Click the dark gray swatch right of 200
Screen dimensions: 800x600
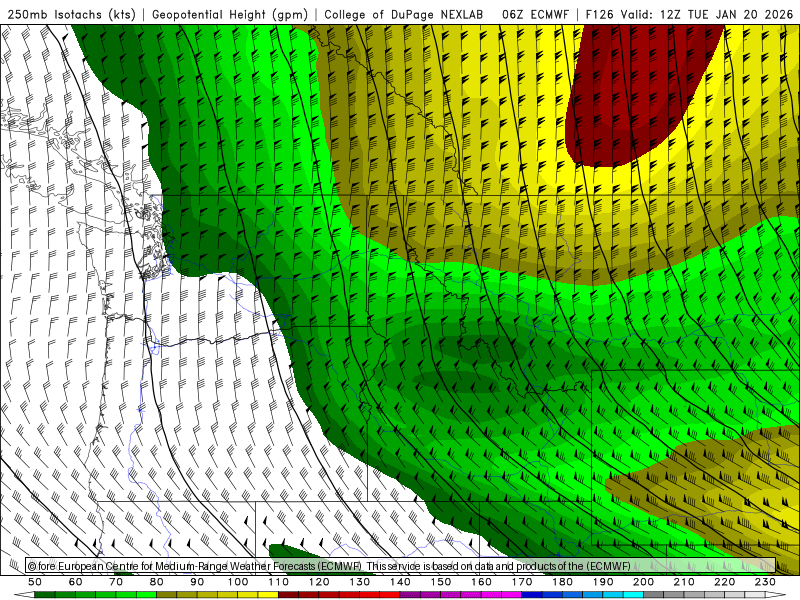coord(654,595)
